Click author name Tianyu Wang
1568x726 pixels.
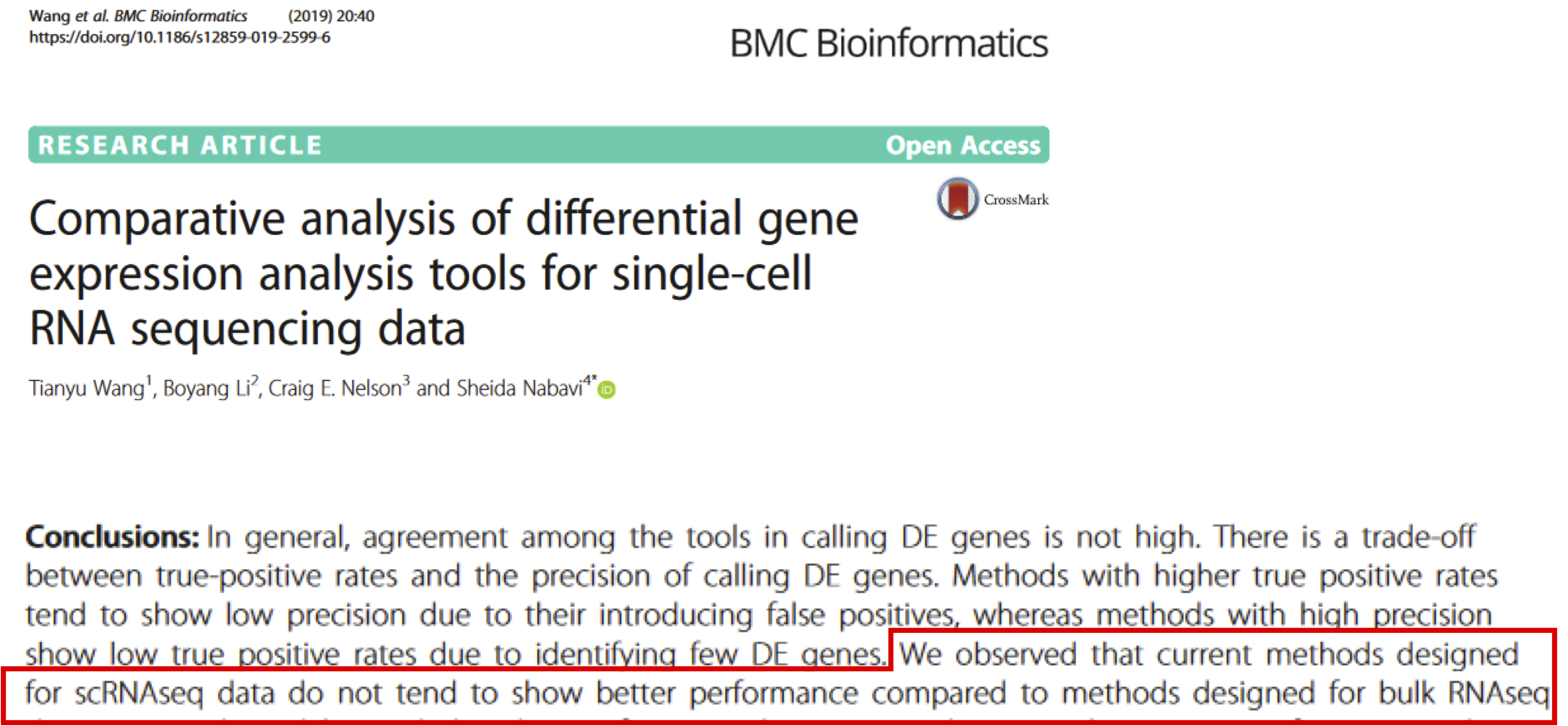(87, 388)
